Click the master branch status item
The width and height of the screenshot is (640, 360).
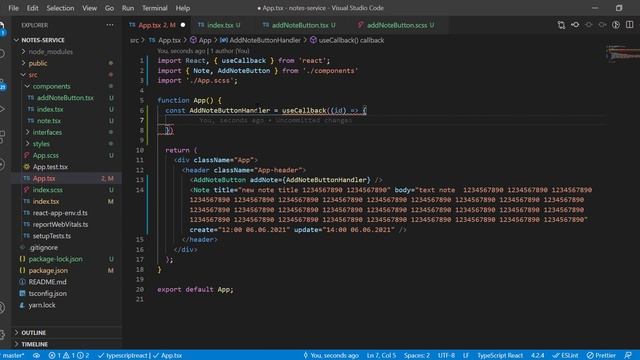point(13,356)
